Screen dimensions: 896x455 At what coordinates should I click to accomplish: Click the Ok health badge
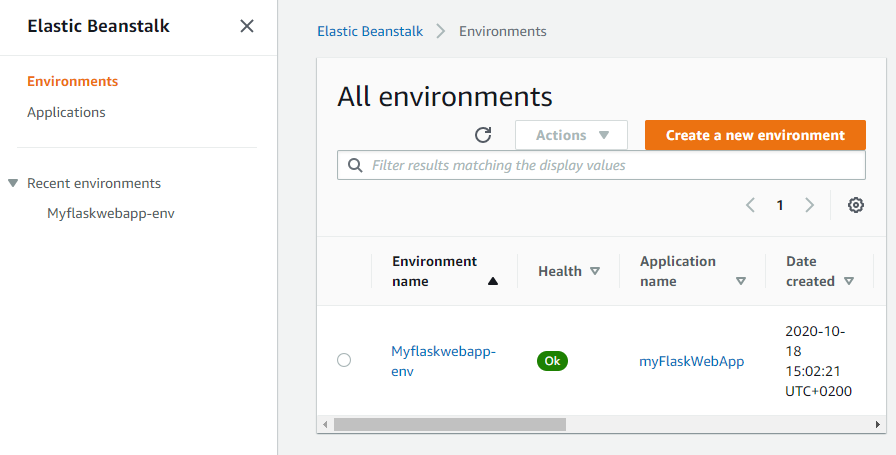click(x=552, y=361)
